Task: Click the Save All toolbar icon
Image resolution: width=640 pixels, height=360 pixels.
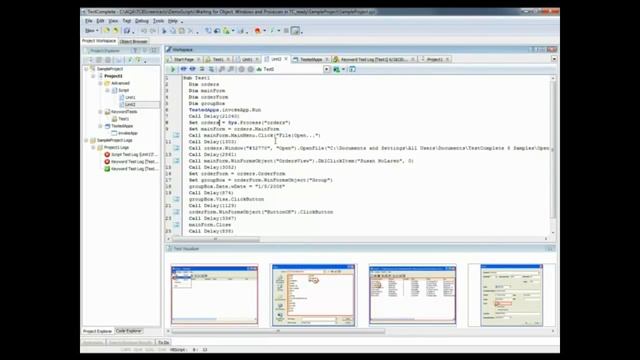Action: (127, 31)
